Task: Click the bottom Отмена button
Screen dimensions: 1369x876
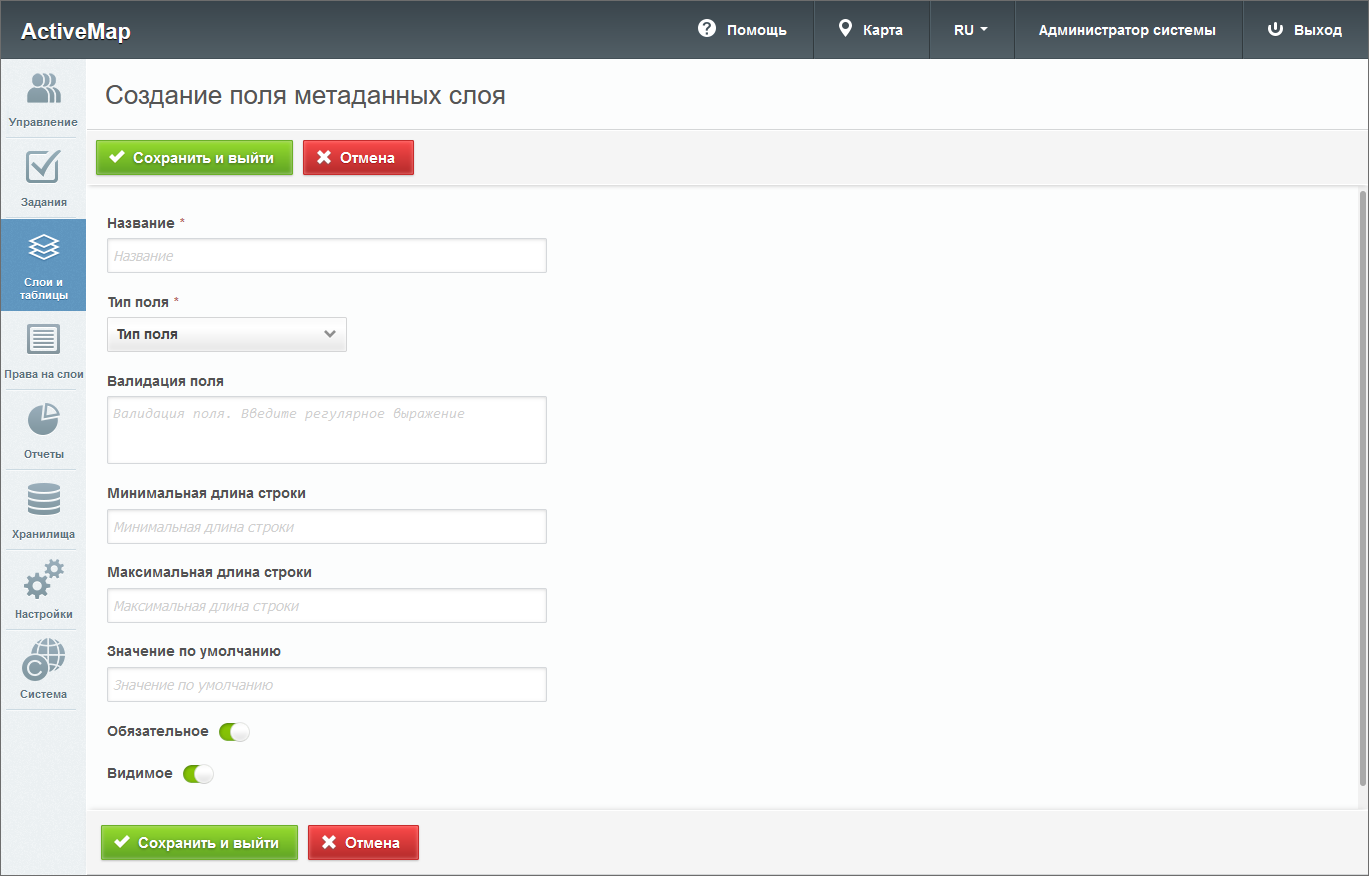Action: pyautogui.click(x=363, y=843)
